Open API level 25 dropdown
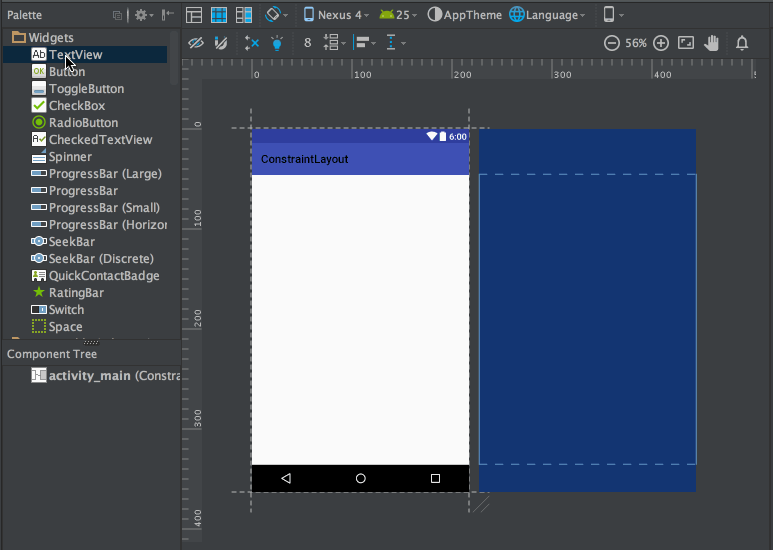The width and height of the screenshot is (773, 550). 398,15
